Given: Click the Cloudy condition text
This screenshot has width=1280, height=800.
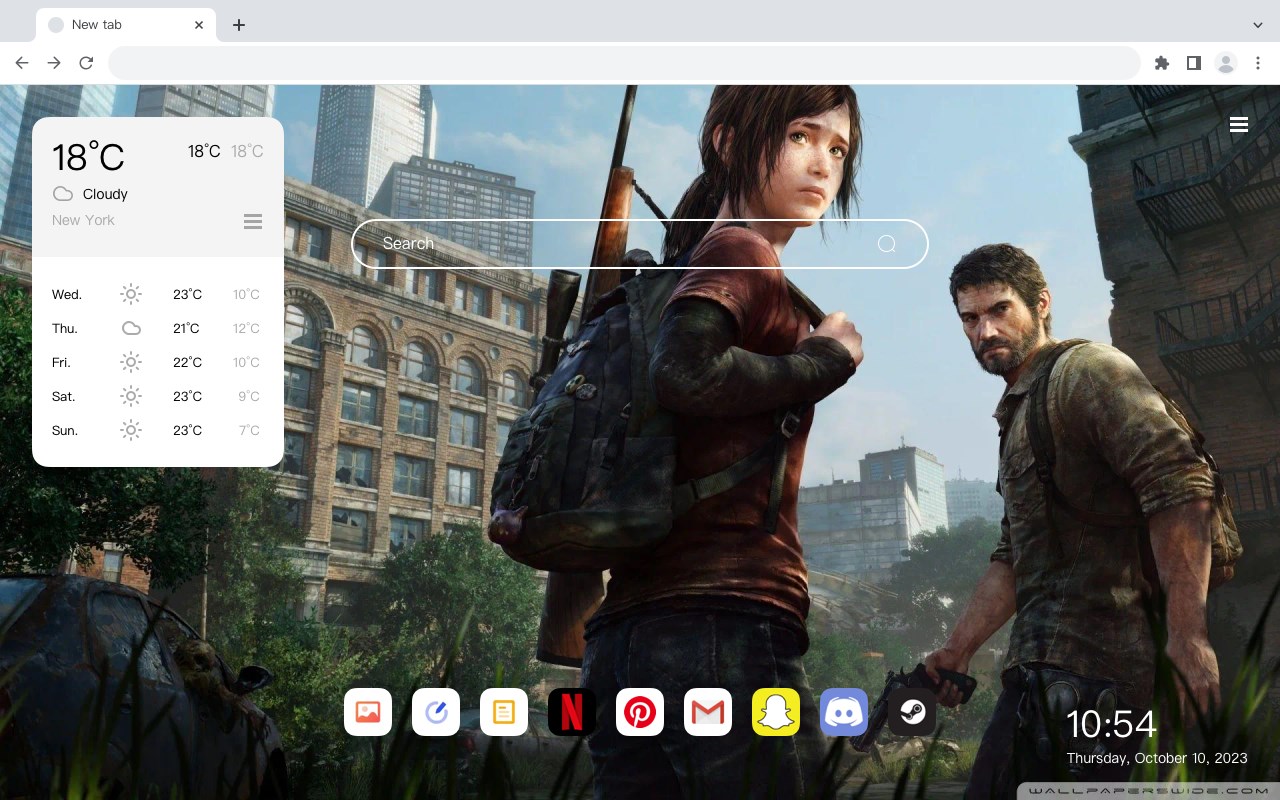Looking at the screenshot, I should [x=105, y=194].
